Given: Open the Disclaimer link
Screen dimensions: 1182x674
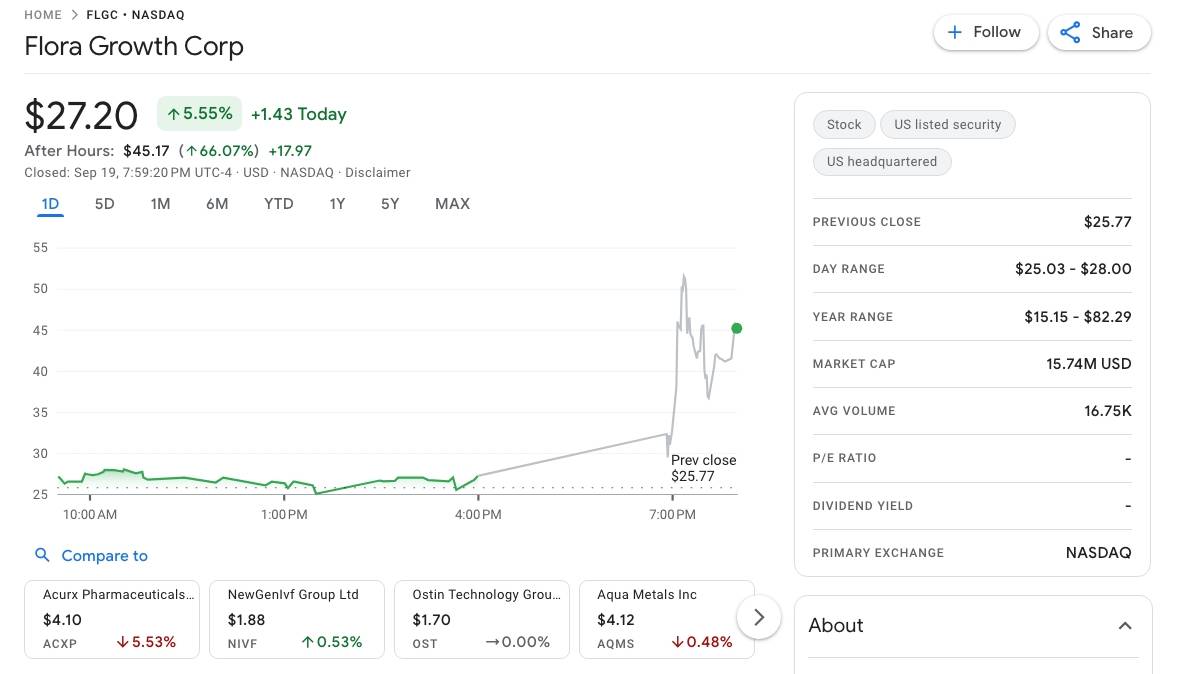Looking at the screenshot, I should pyautogui.click(x=378, y=173).
